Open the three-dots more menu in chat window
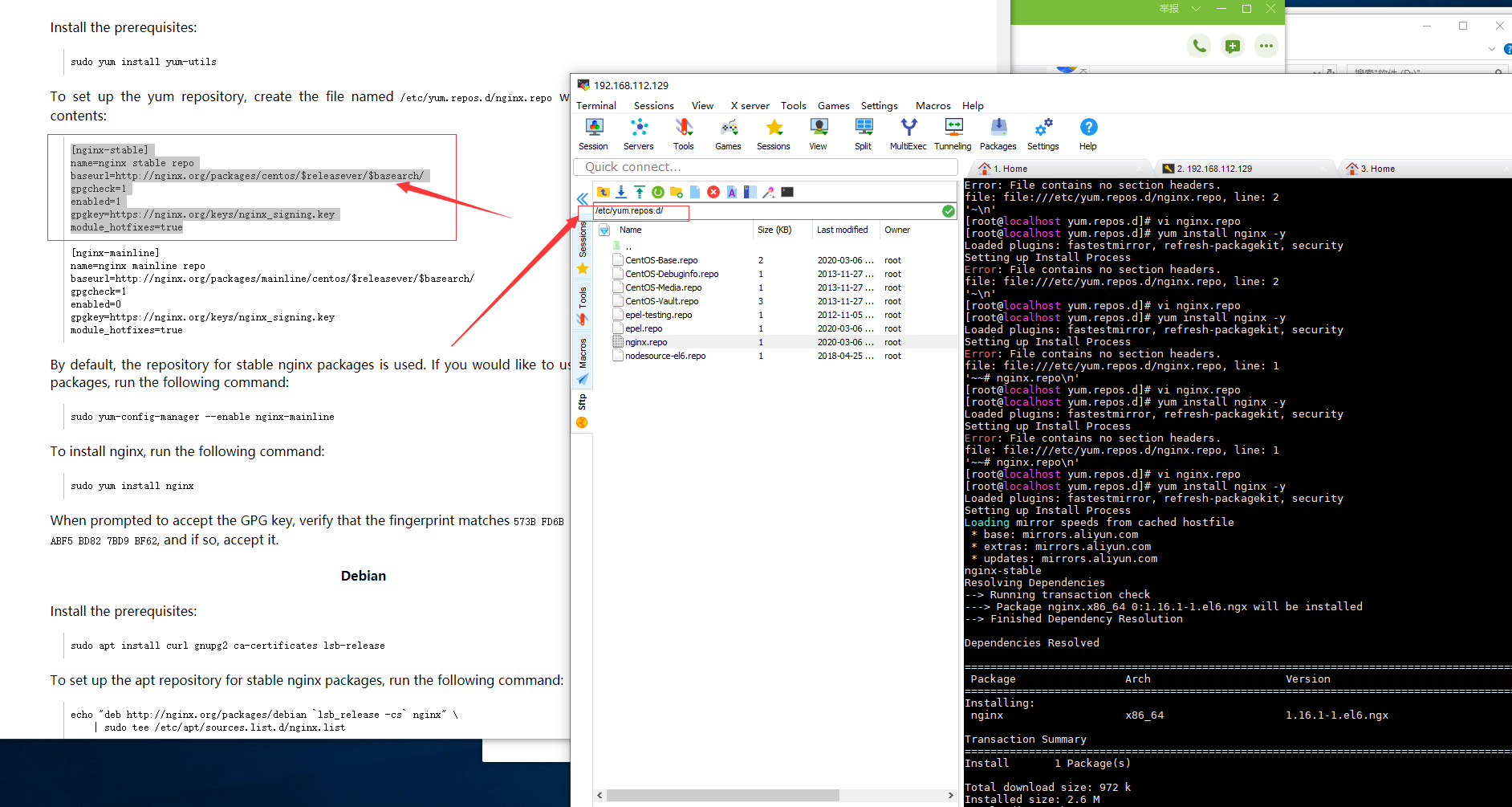The height and width of the screenshot is (807, 1512). pyautogui.click(x=1266, y=46)
